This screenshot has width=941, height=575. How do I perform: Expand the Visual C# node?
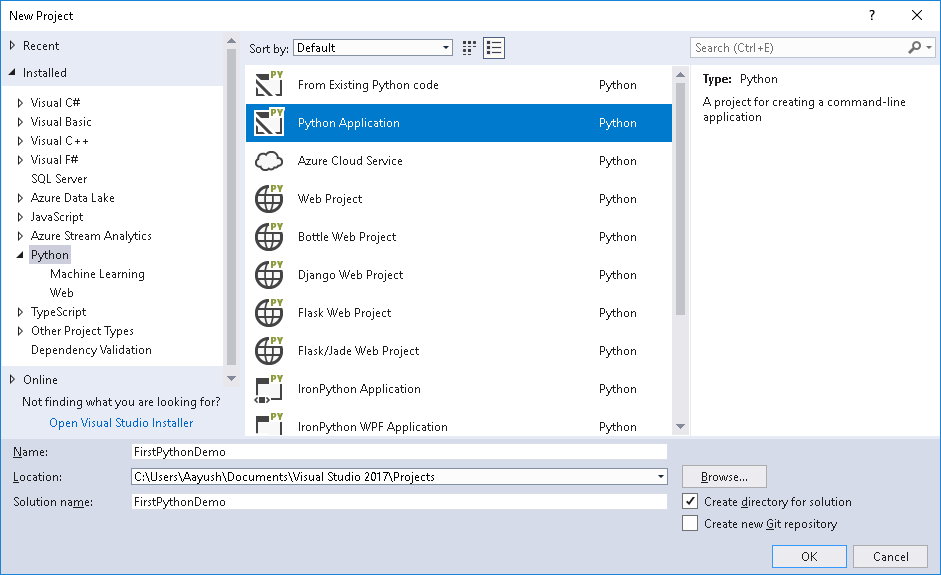click(20, 103)
